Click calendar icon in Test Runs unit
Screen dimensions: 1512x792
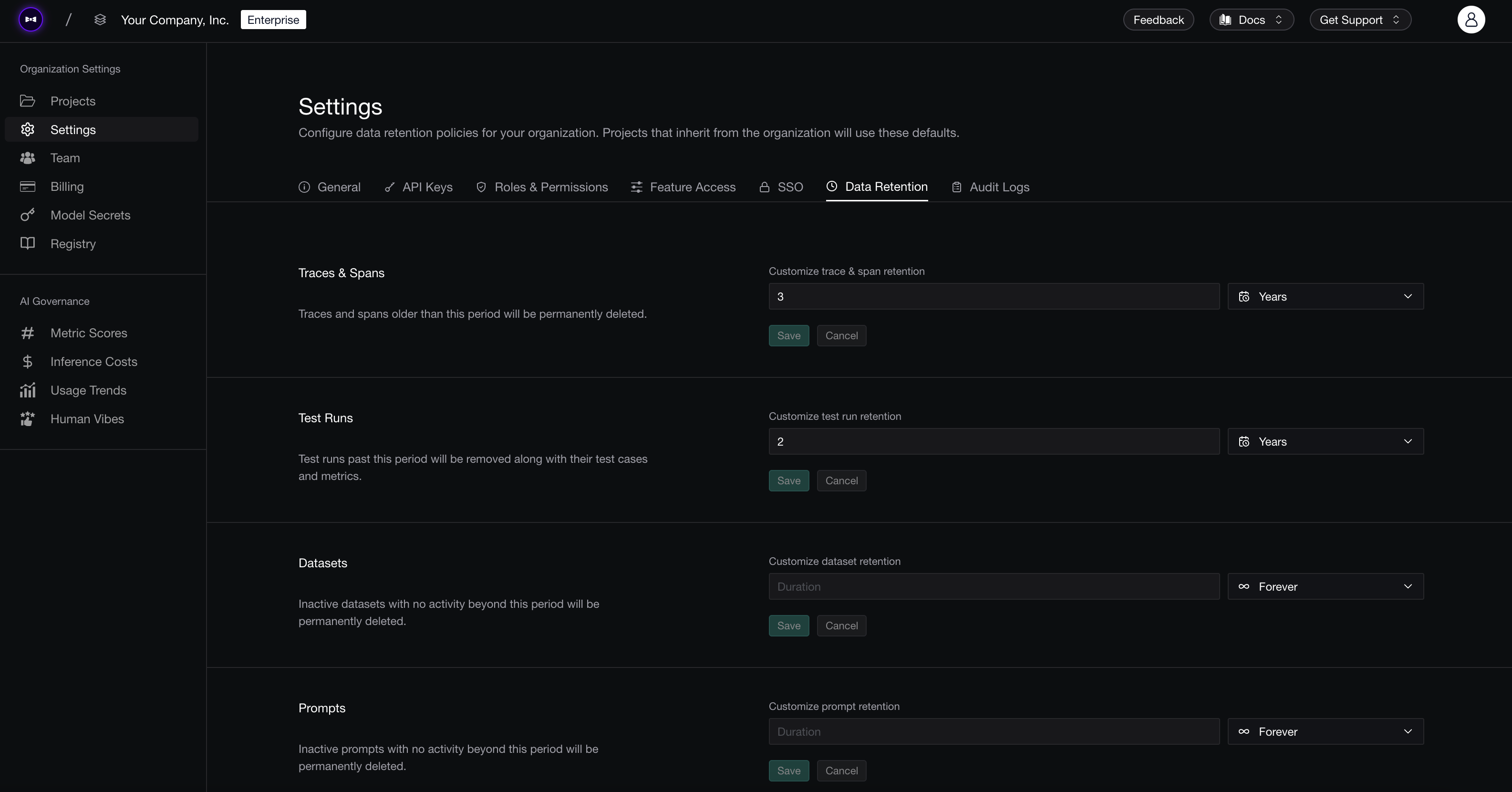[x=1244, y=441]
